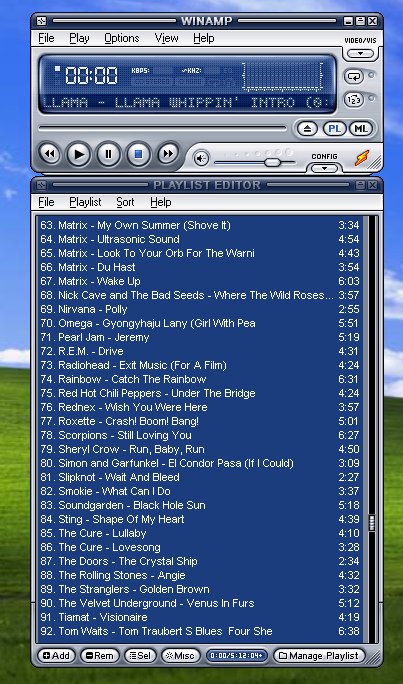Screen dimensions: 403x684
Task: Select track 71 Pearl Jam - Jeremy
Action: (x=200, y=337)
